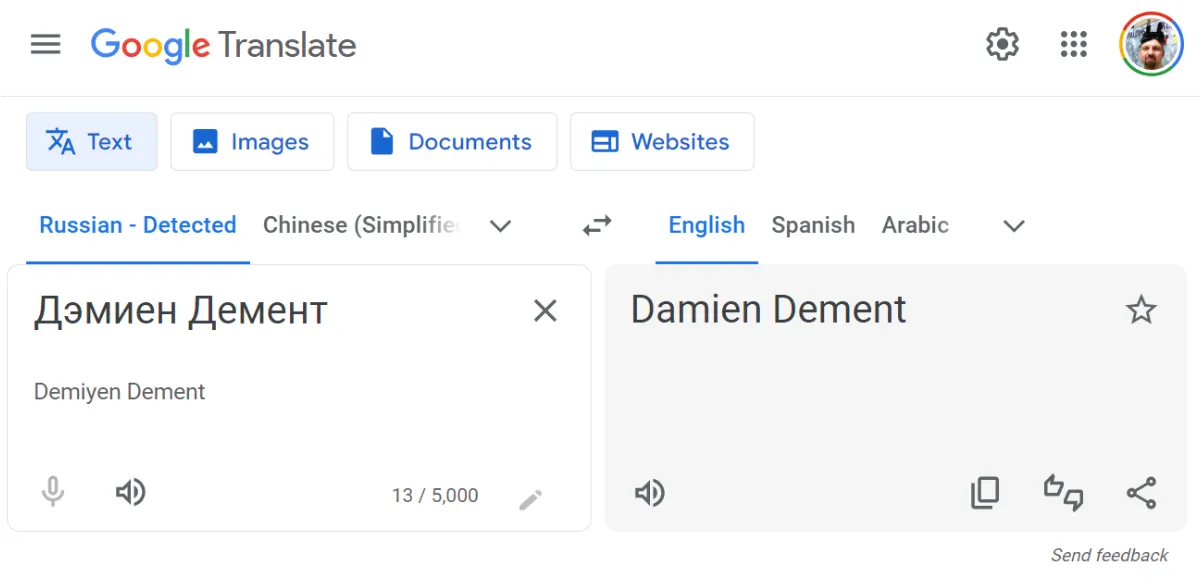Copy the translation to clipboard
Image resolution: width=1200 pixels, height=584 pixels.
click(985, 493)
